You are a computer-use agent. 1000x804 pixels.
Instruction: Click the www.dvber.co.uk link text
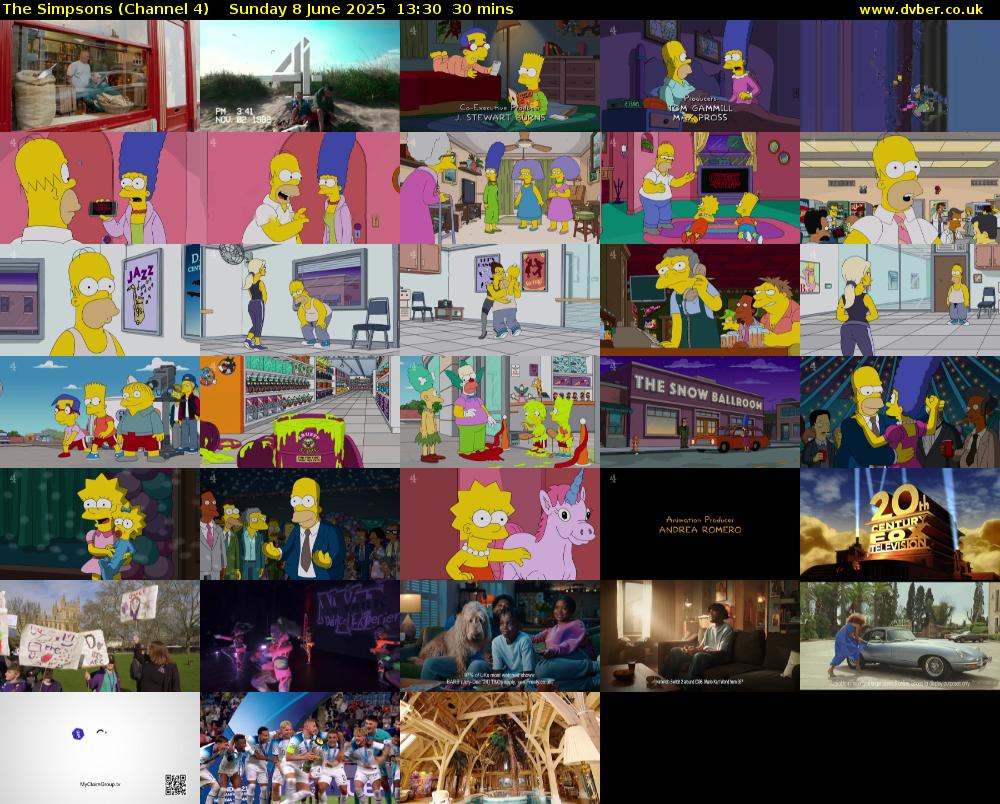tap(921, 9)
